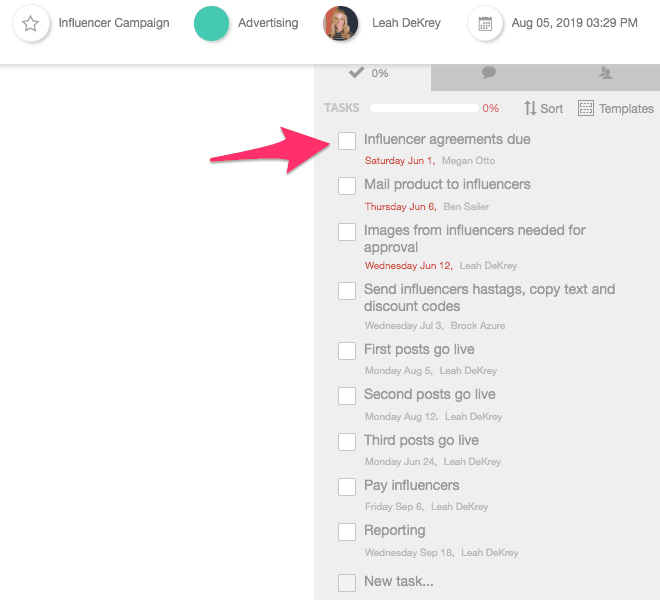Open the Reporting task title

coord(394,531)
